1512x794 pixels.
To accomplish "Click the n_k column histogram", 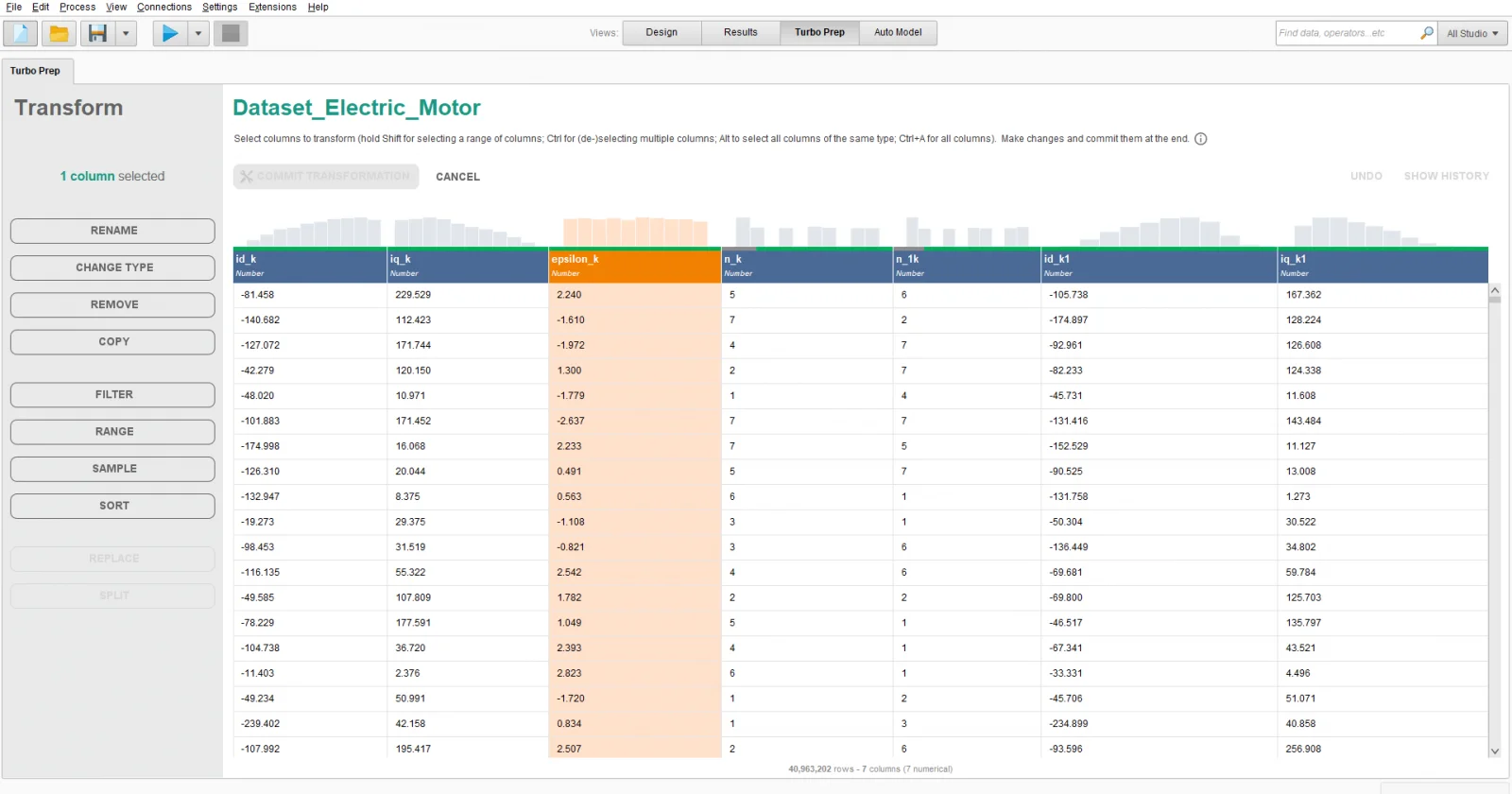I will click(x=806, y=232).
